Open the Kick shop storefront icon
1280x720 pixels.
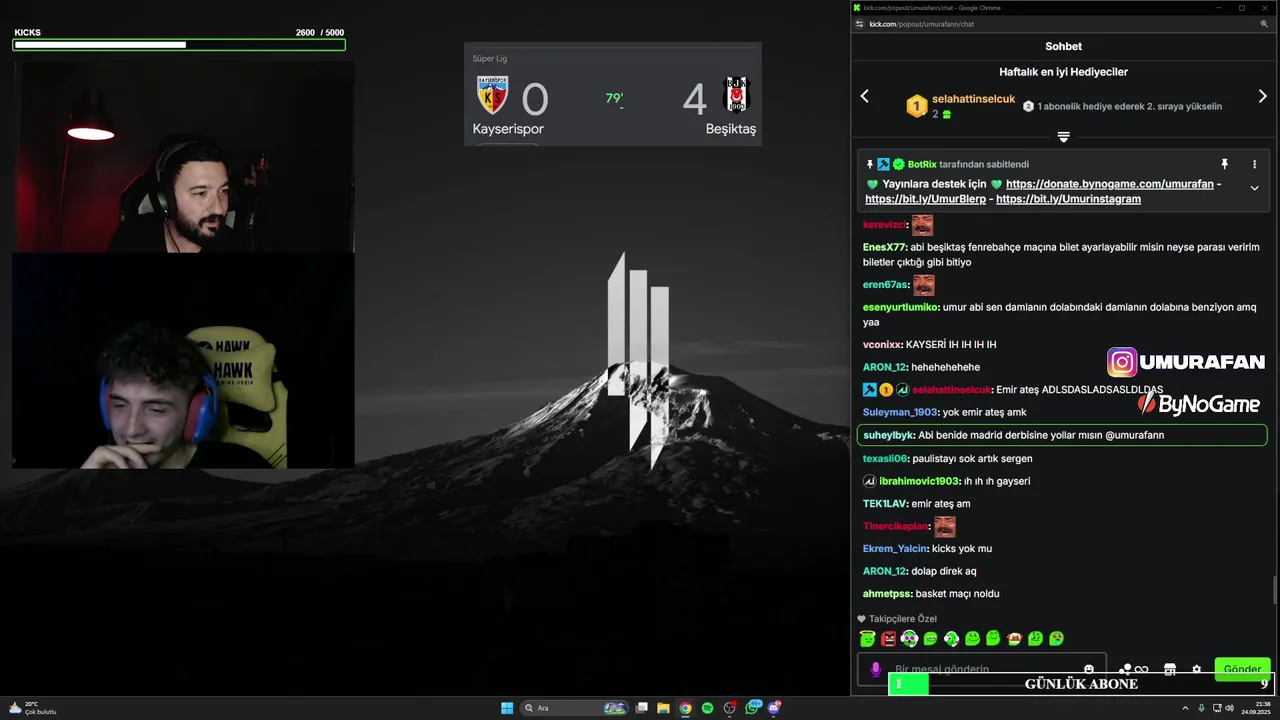coord(1170,669)
